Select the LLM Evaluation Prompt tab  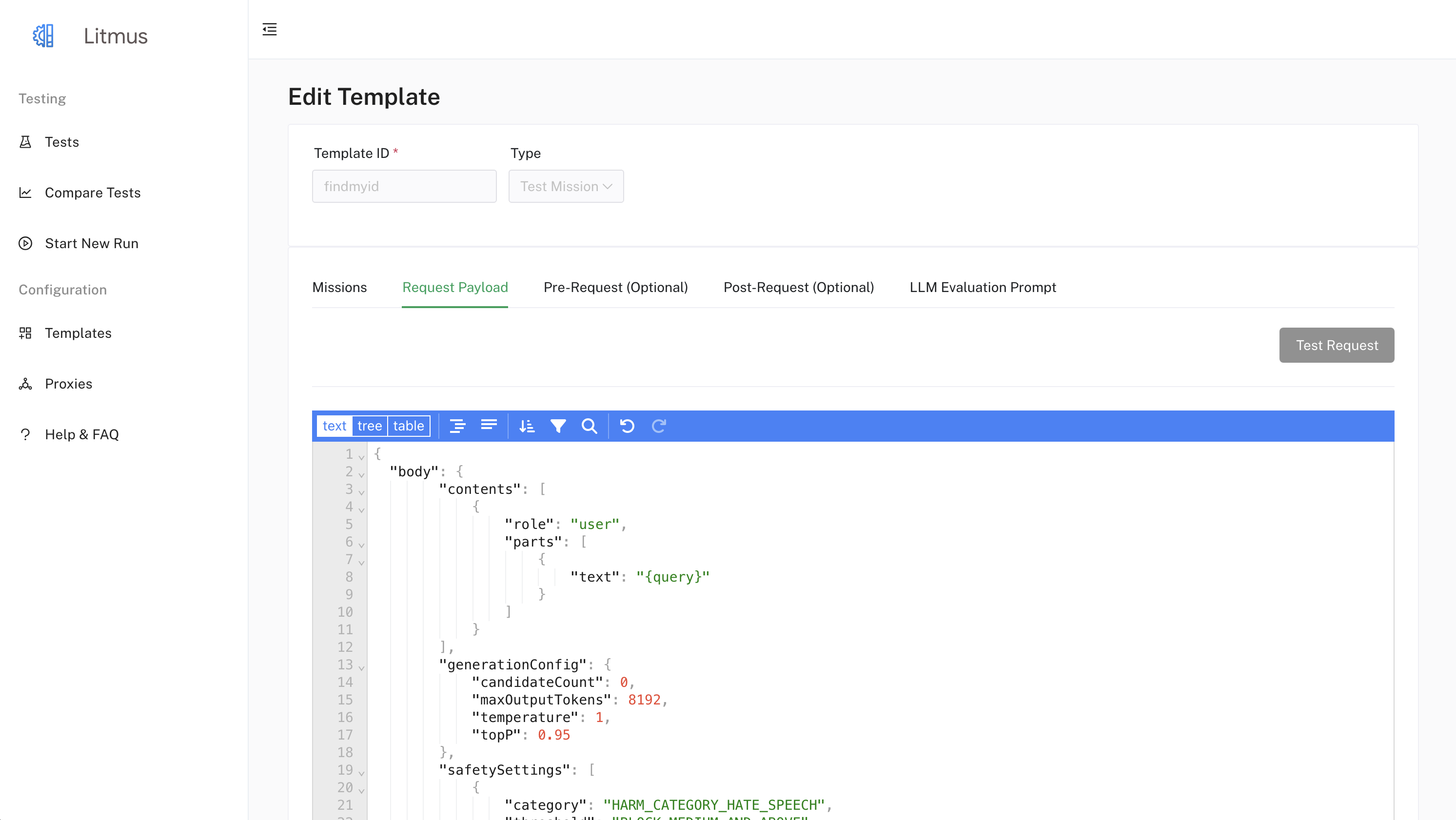(x=982, y=287)
